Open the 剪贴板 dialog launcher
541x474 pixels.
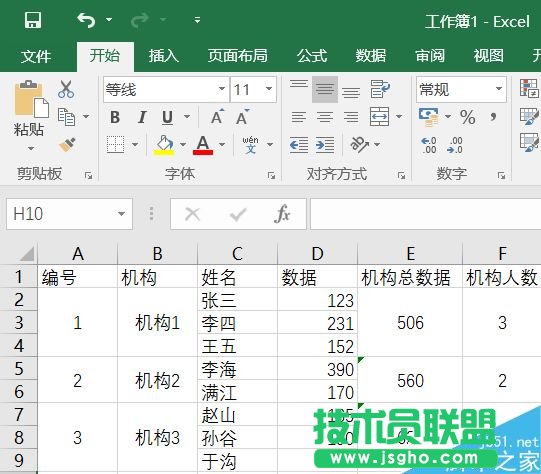tap(89, 176)
